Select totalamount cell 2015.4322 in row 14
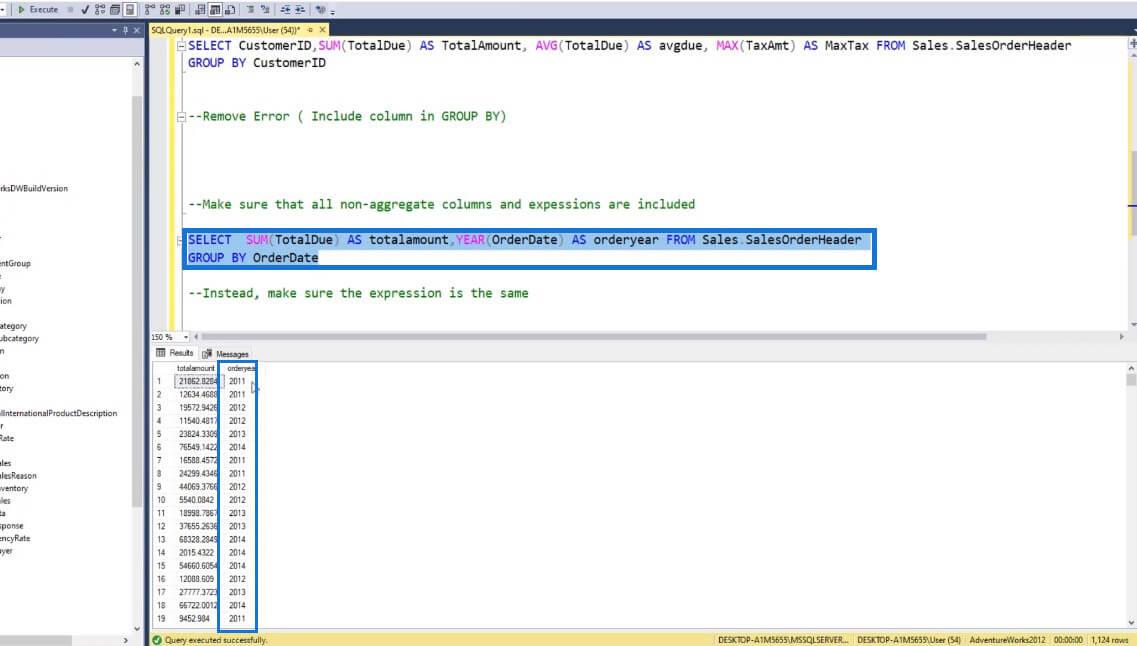Screen dimensions: 1137x646 point(197,552)
